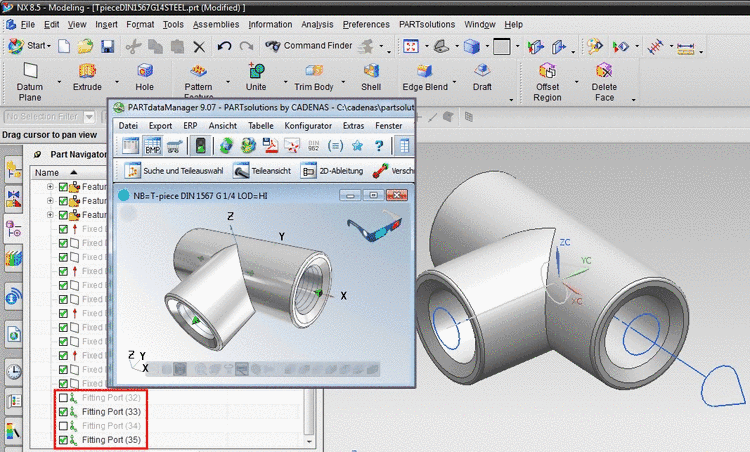
Task: Click the Edge Blend tool
Action: click(x=425, y=77)
